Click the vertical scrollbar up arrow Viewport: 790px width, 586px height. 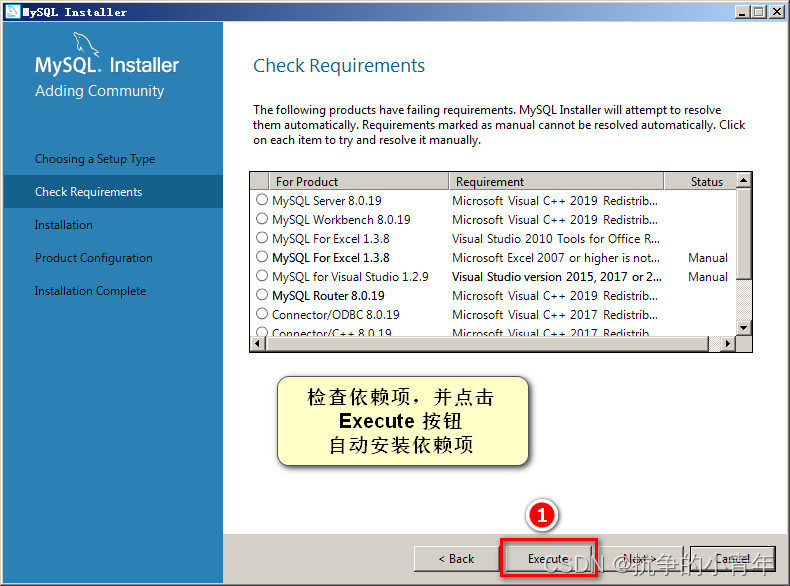[744, 180]
